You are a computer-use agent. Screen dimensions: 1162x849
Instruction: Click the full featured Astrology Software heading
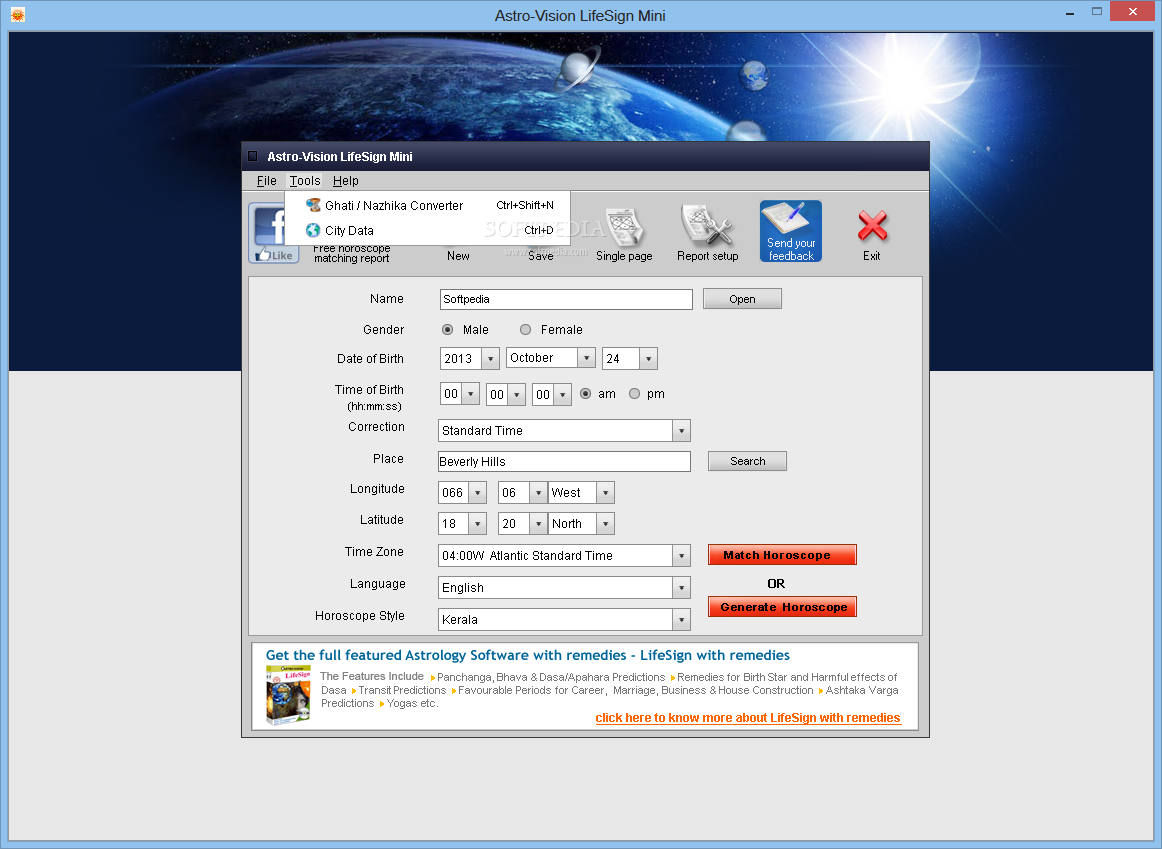tap(528, 655)
